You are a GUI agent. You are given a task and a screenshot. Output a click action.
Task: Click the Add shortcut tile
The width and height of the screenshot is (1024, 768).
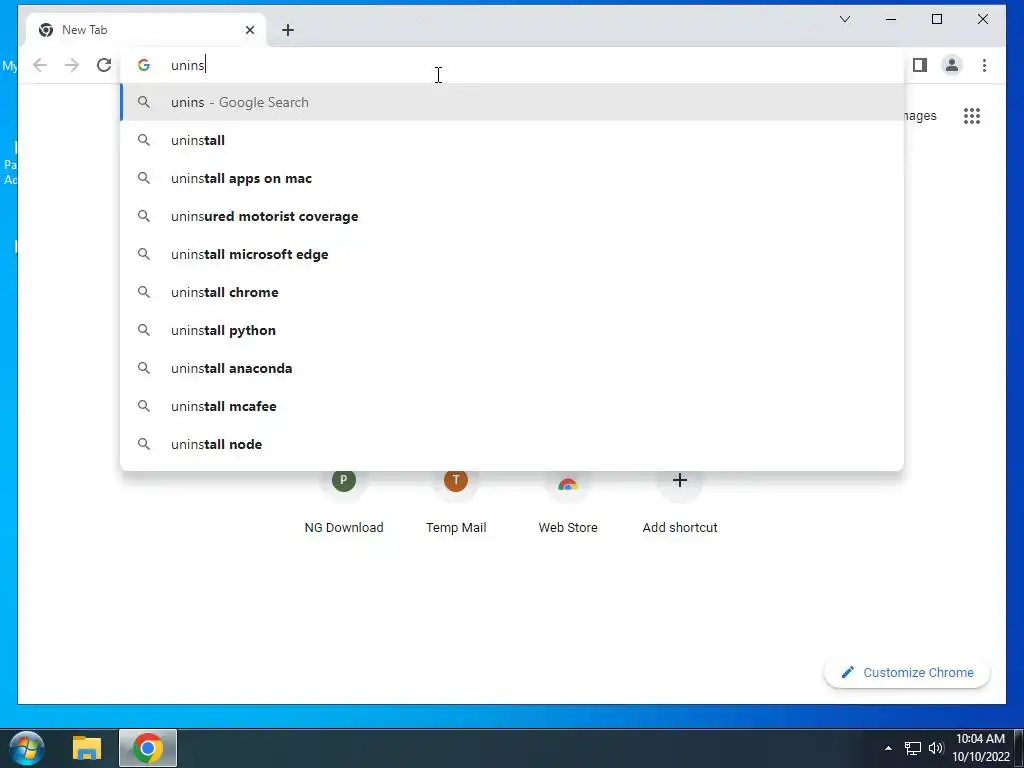coord(680,503)
